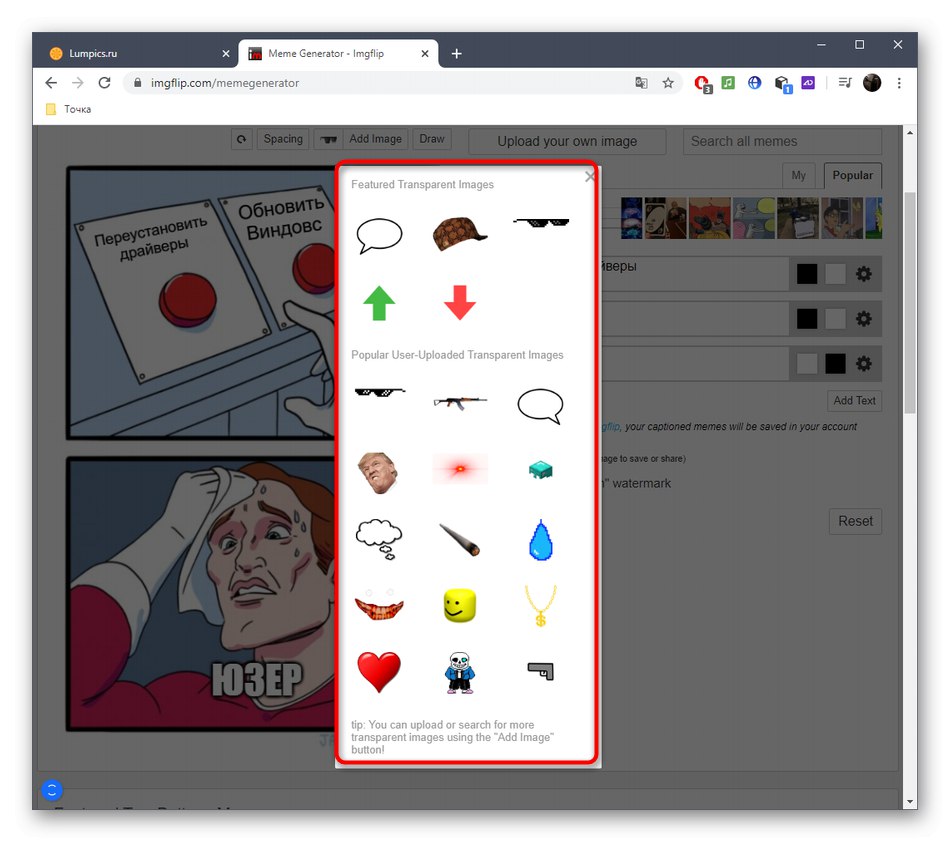Insert the AK-47 rifle image

pos(460,402)
